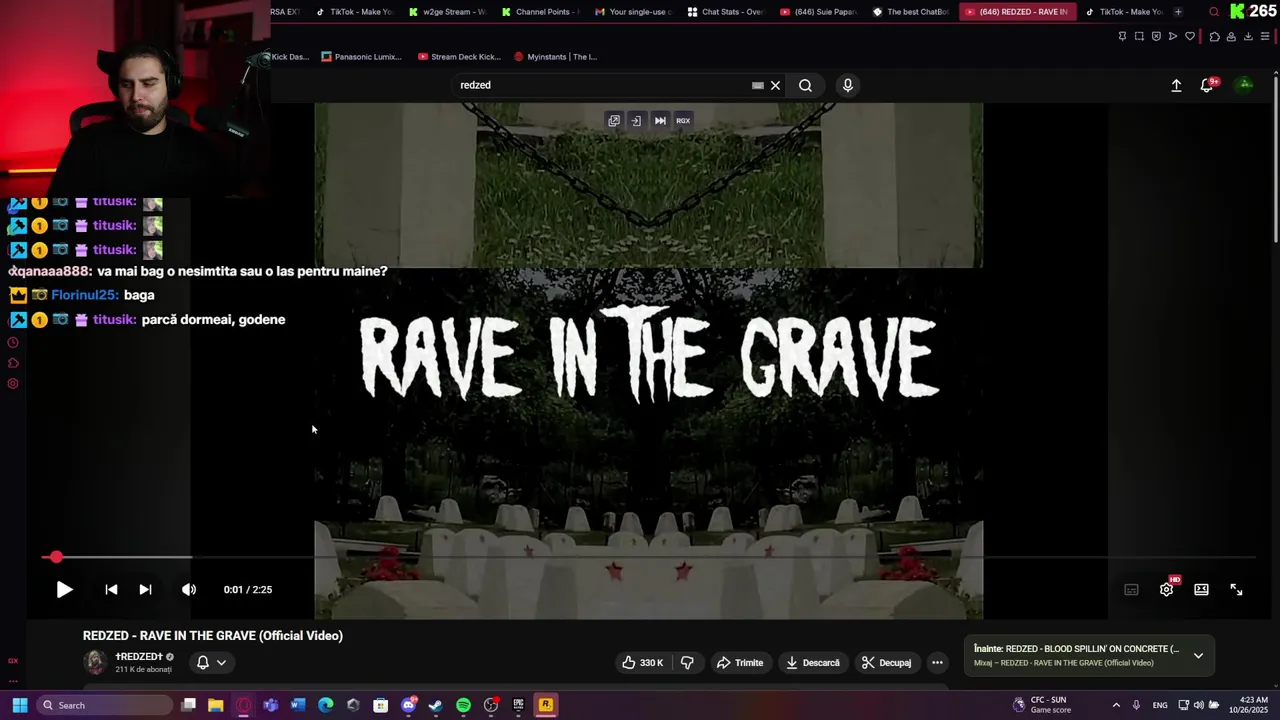The image size is (1280, 720).
Task: Open the †REDZED† channel name link
Action: point(139,657)
